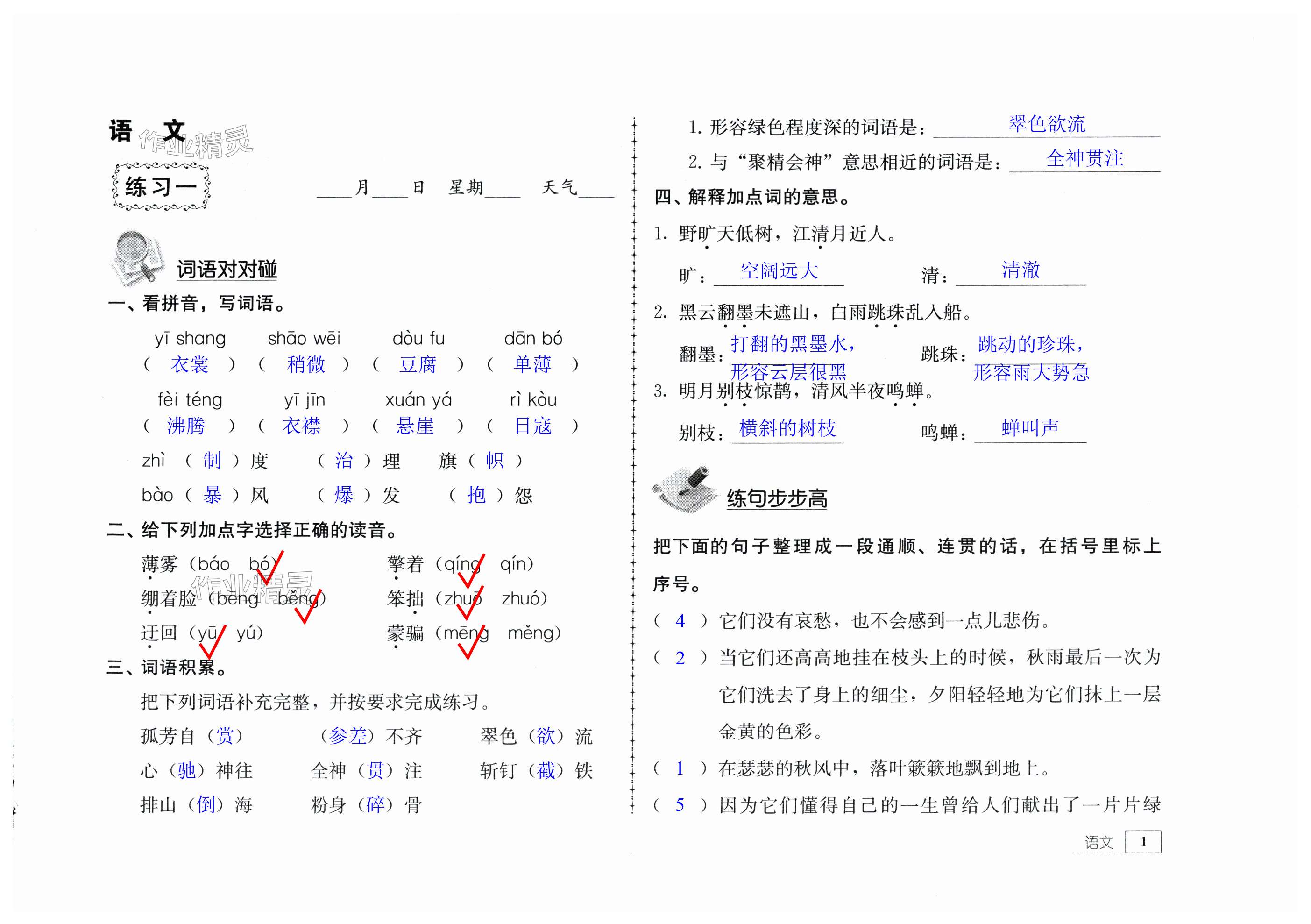Click the answer 抱 in （抱）怨
The image size is (1311, 924).
click(476, 495)
